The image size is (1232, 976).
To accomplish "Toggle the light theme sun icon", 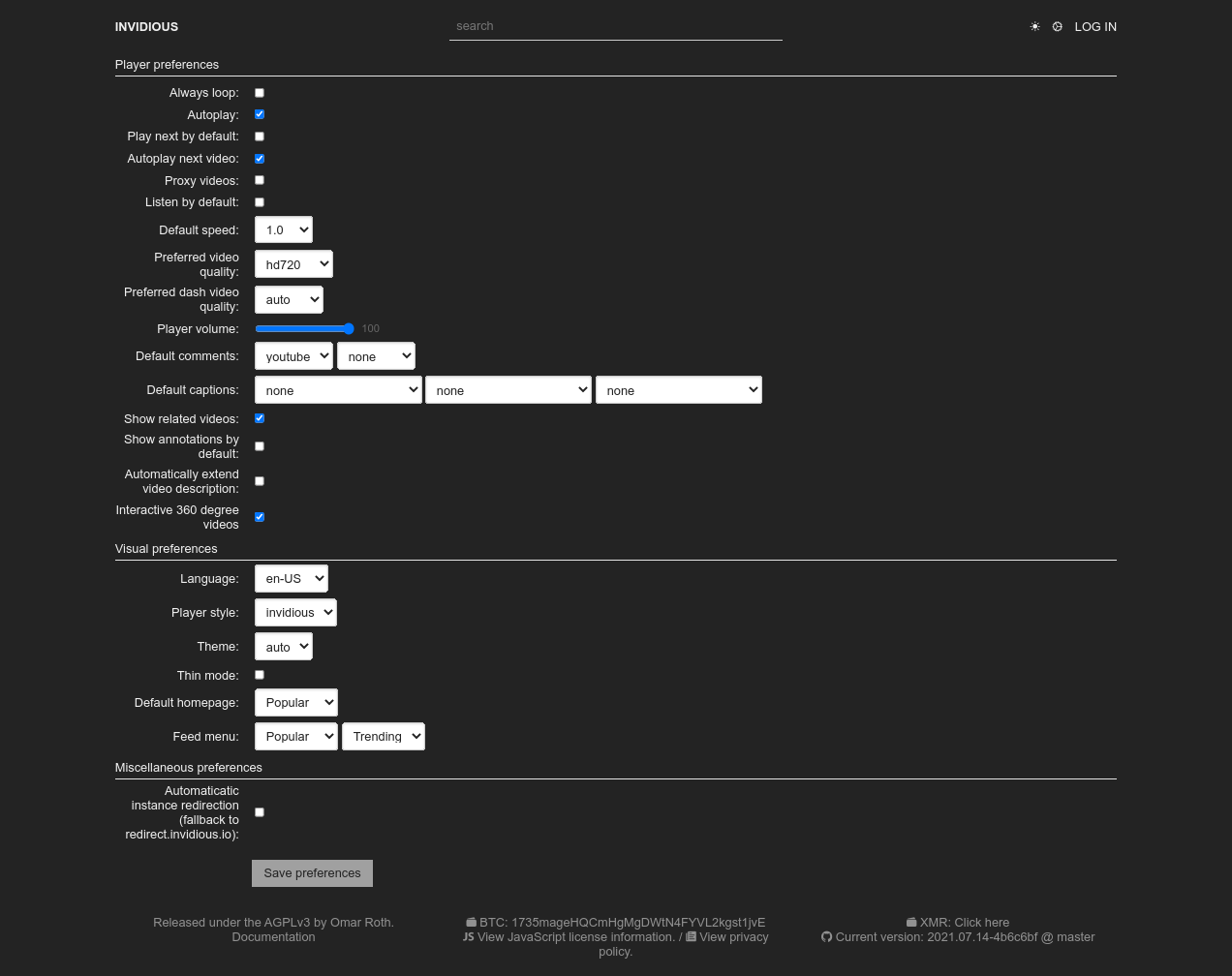I will (x=1034, y=26).
